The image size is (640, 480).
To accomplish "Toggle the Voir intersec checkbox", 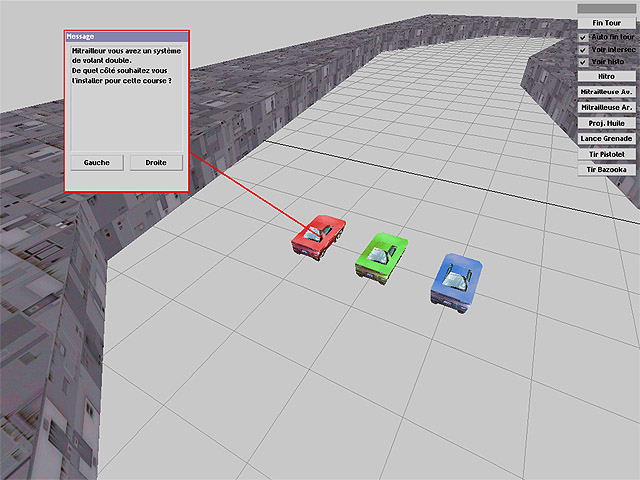I will [583, 49].
